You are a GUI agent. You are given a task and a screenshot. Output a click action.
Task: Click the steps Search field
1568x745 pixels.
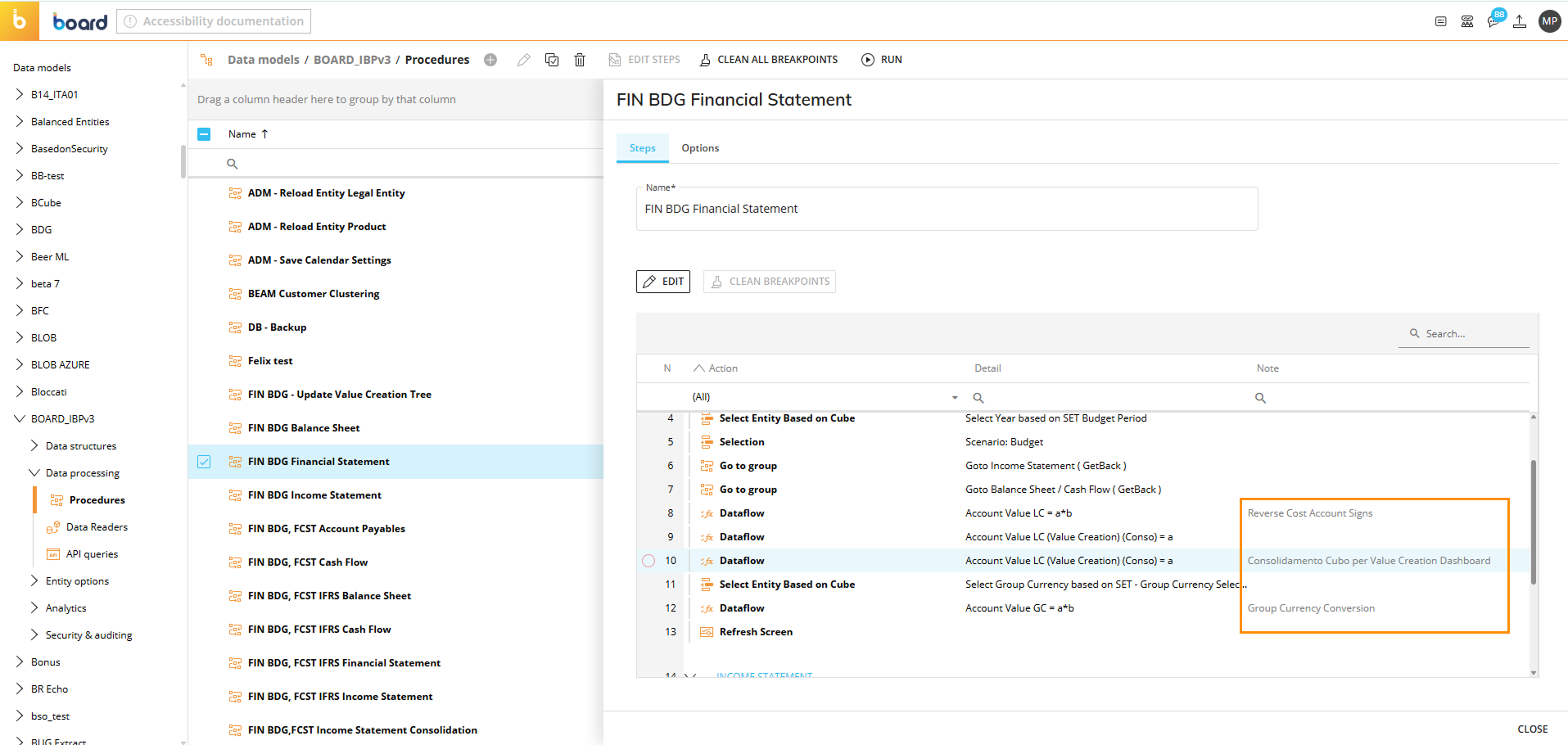click(x=1464, y=334)
